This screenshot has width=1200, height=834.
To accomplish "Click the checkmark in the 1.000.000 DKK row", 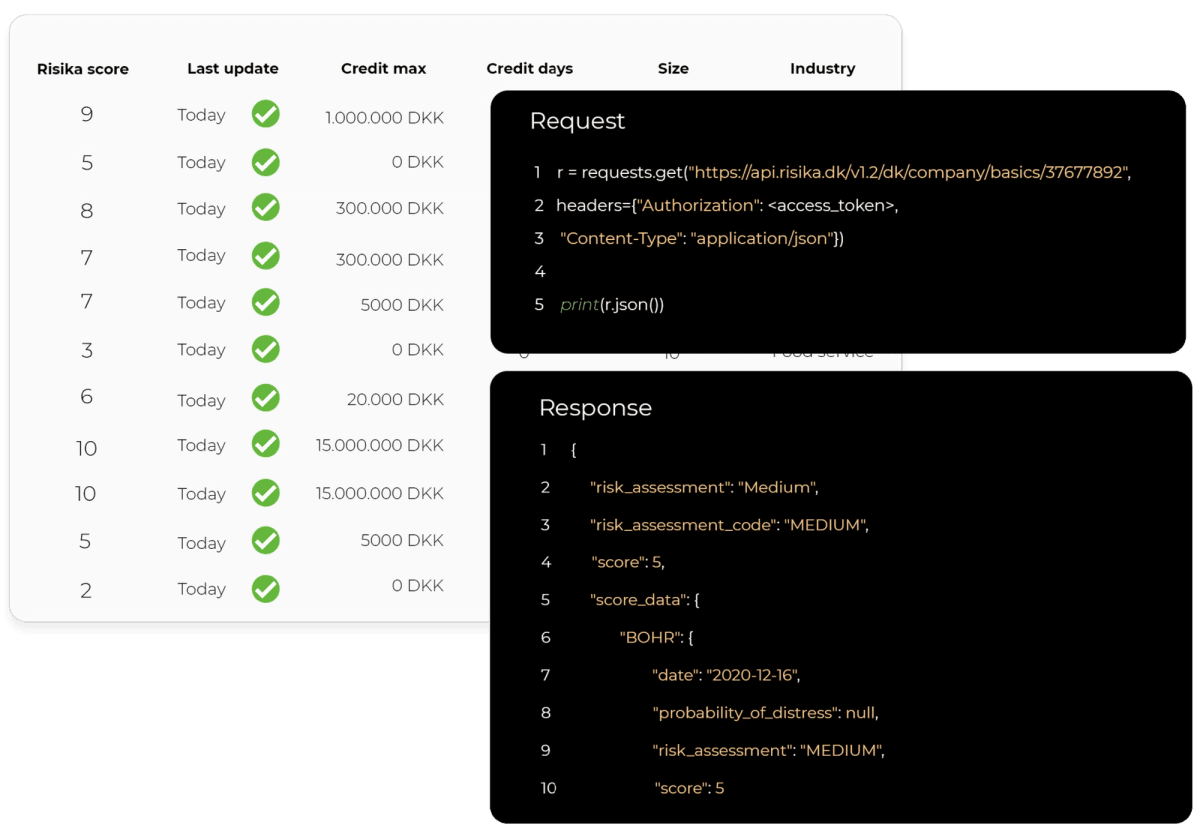I will pyautogui.click(x=265, y=114).
